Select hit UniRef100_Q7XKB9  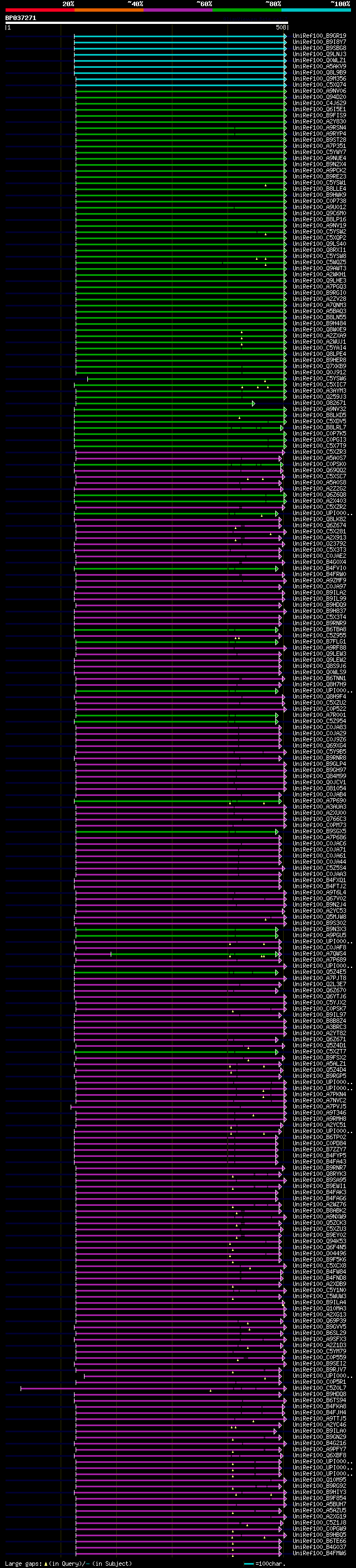click(319, 367)
